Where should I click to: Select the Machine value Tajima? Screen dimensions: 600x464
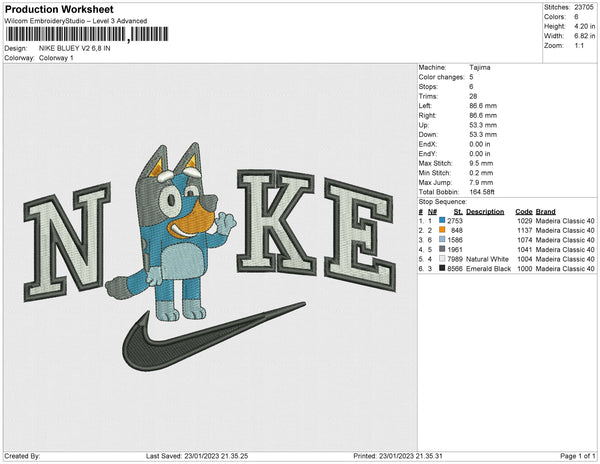[480, 67]
